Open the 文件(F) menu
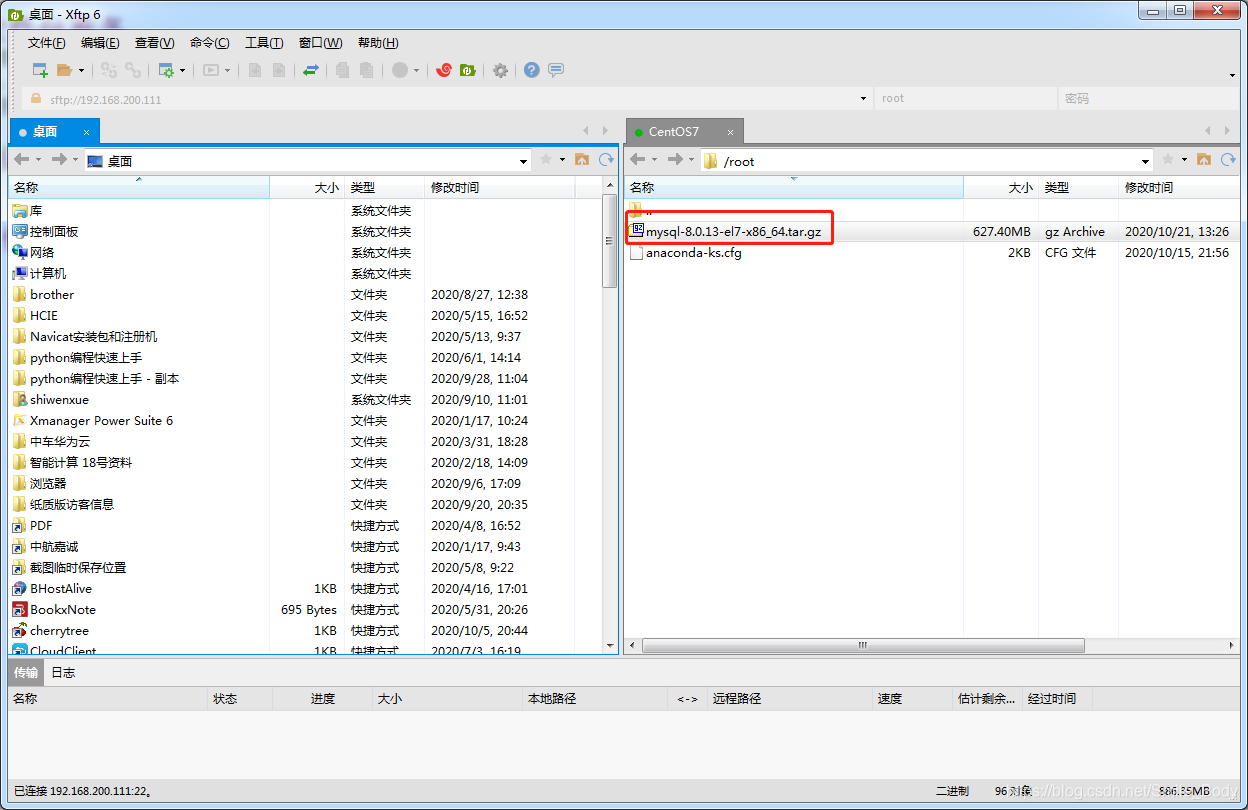 pos(47,43)
